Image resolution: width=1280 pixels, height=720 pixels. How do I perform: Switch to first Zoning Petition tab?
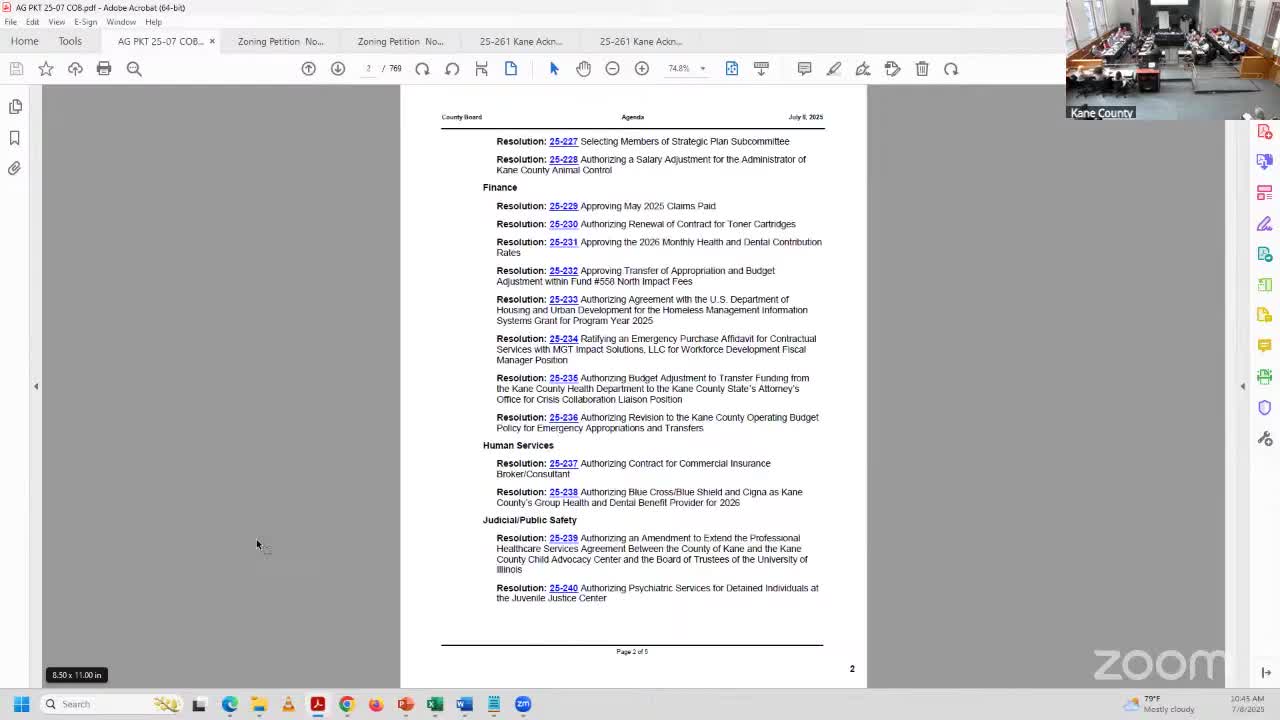pyautogui.click(x=281, y=41)
